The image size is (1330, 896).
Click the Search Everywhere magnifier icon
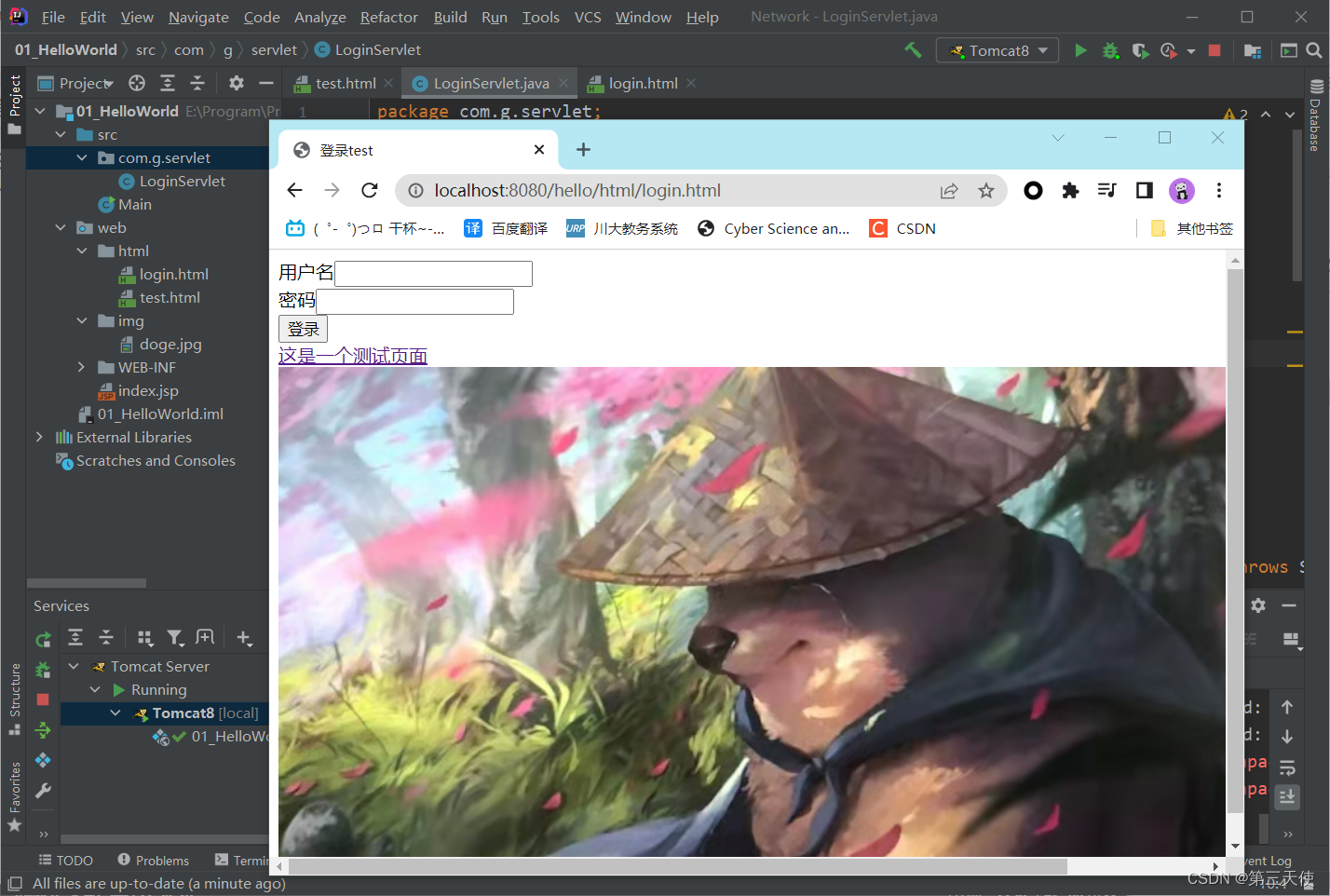pos(1314,50)
